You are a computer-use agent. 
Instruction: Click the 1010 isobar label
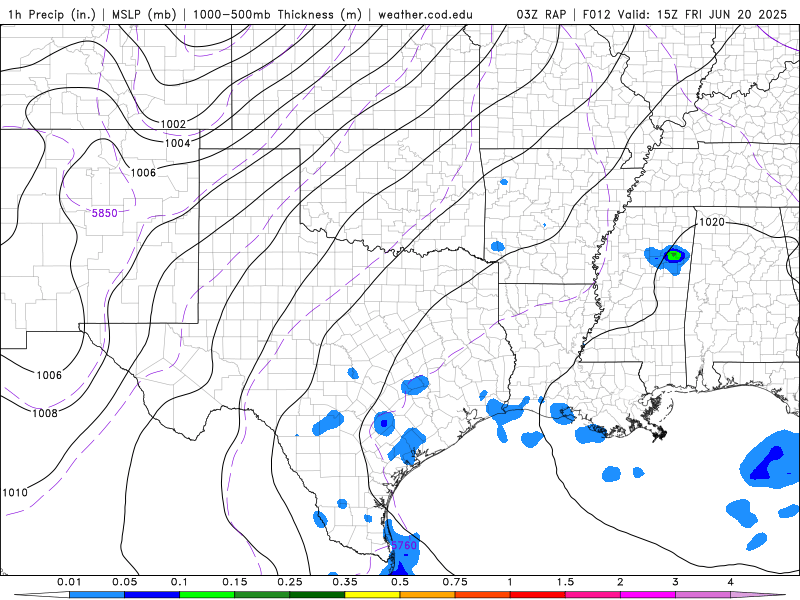coord(15,492)
